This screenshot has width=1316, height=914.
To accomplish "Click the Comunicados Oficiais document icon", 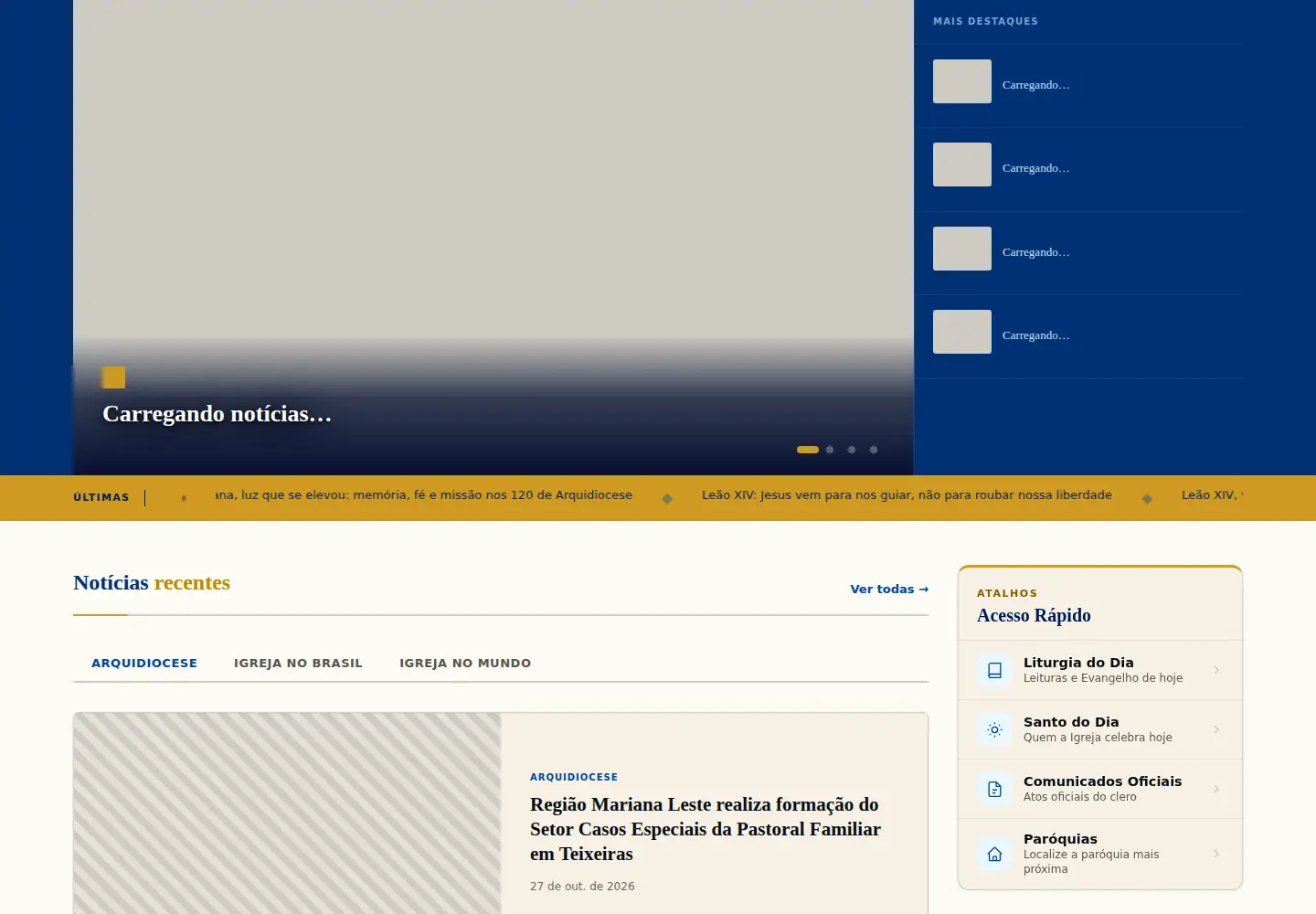I will [x=994, y=789].
